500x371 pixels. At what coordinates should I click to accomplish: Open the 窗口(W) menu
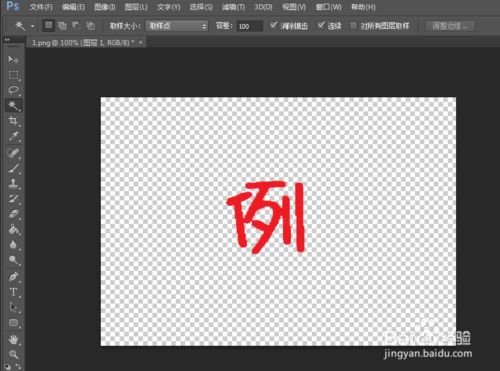click(x=329, y=7)
